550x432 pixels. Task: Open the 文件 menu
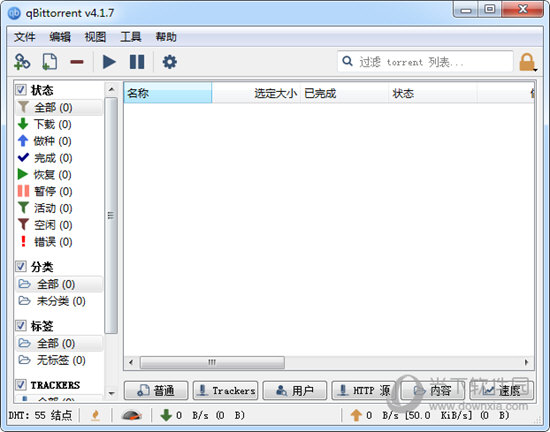[x=25, y=37]
